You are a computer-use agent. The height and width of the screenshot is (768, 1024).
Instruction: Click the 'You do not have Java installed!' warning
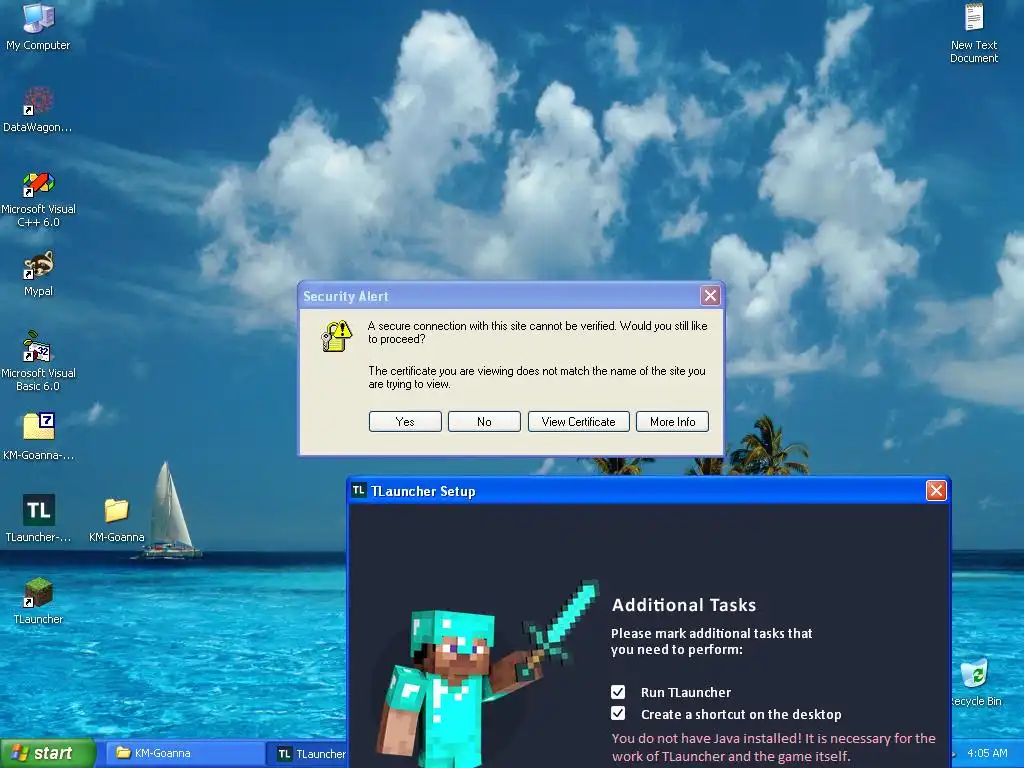click(x=774, y=747)
